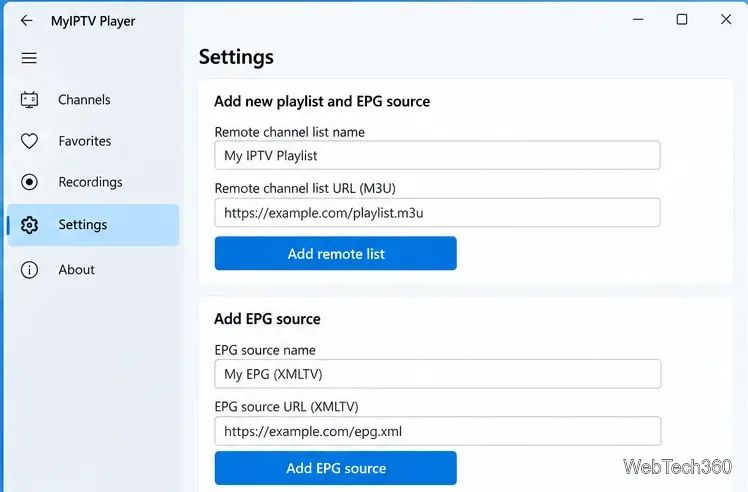Go to Channels section
The width and height of the screenshot is (748, 492).
click(x=93, y=100)
